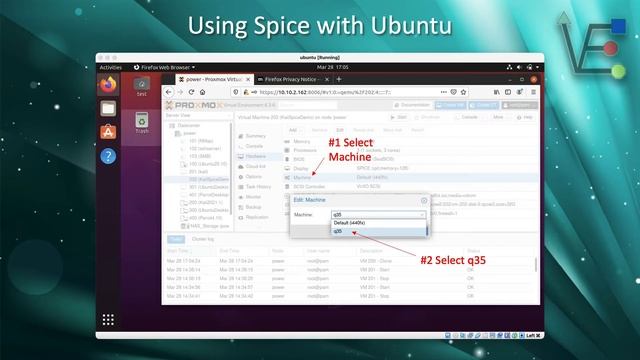Open Firefox library icon

coord(496,92)
